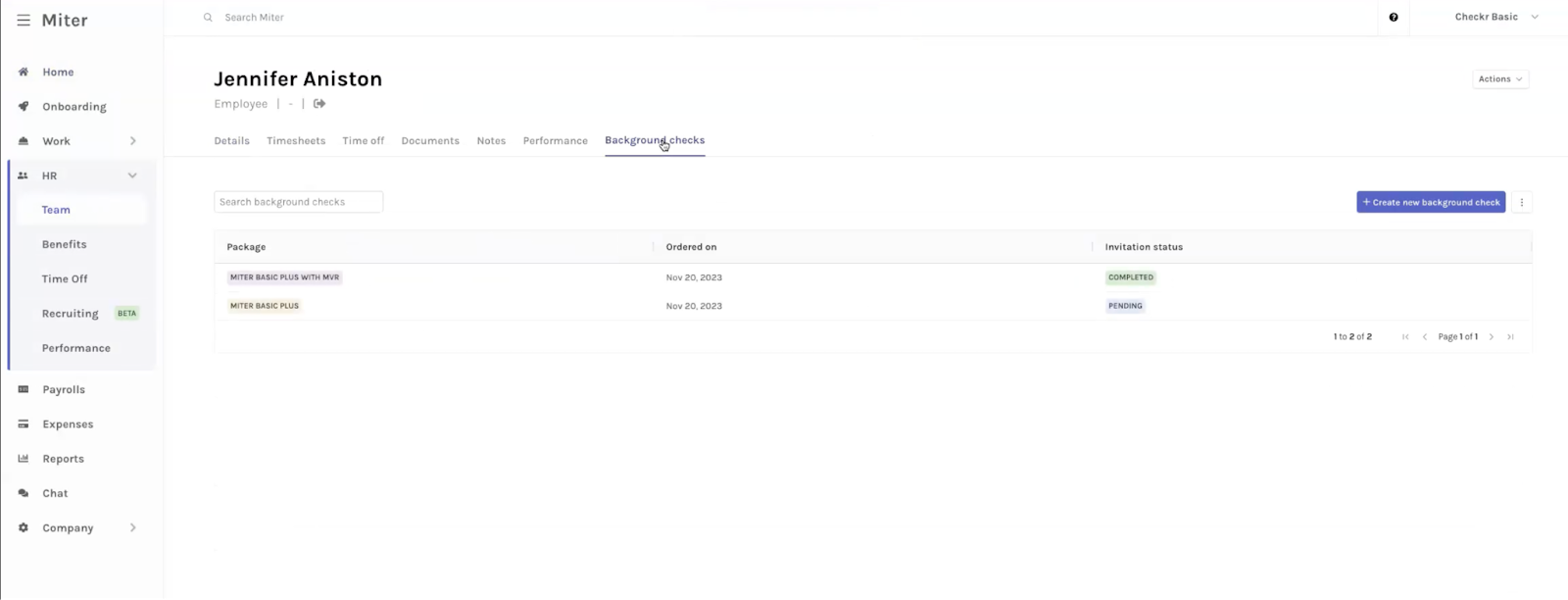
Task: Select the MITER BASIC PLUS WITH MVR row
Action: coord(872,277)
